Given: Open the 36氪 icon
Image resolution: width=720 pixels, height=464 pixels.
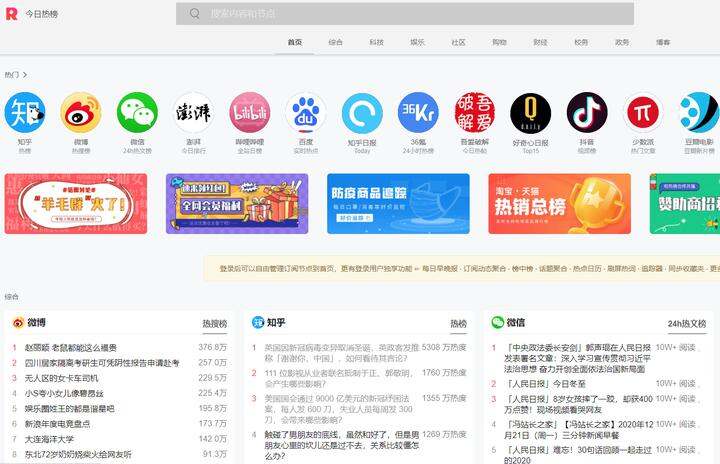Looking at the screenshot, I should point(418,113).
